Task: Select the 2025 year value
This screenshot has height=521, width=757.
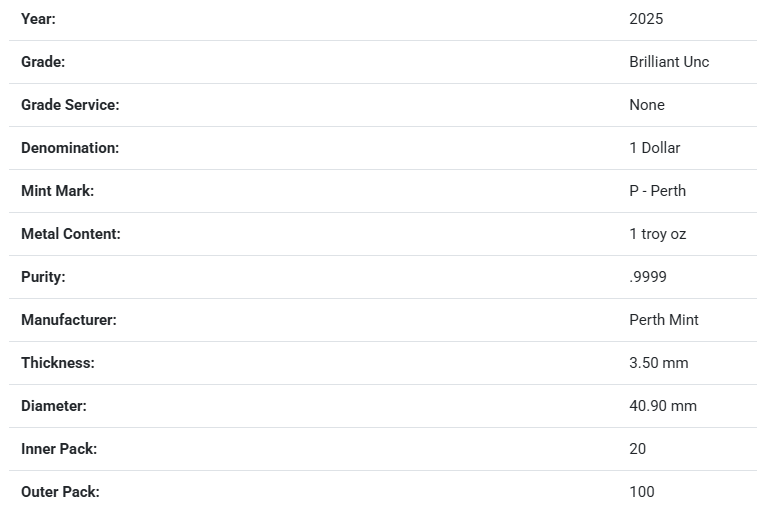Action: pyautogui.click(x=646, y=19)
